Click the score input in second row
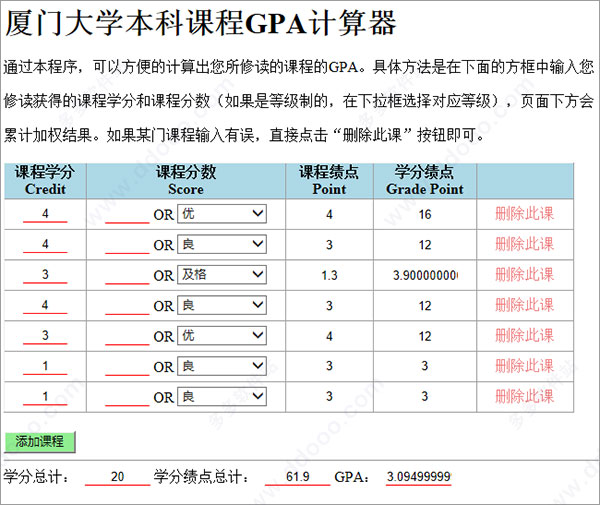 pyautogui.click(x=127, y=246)
